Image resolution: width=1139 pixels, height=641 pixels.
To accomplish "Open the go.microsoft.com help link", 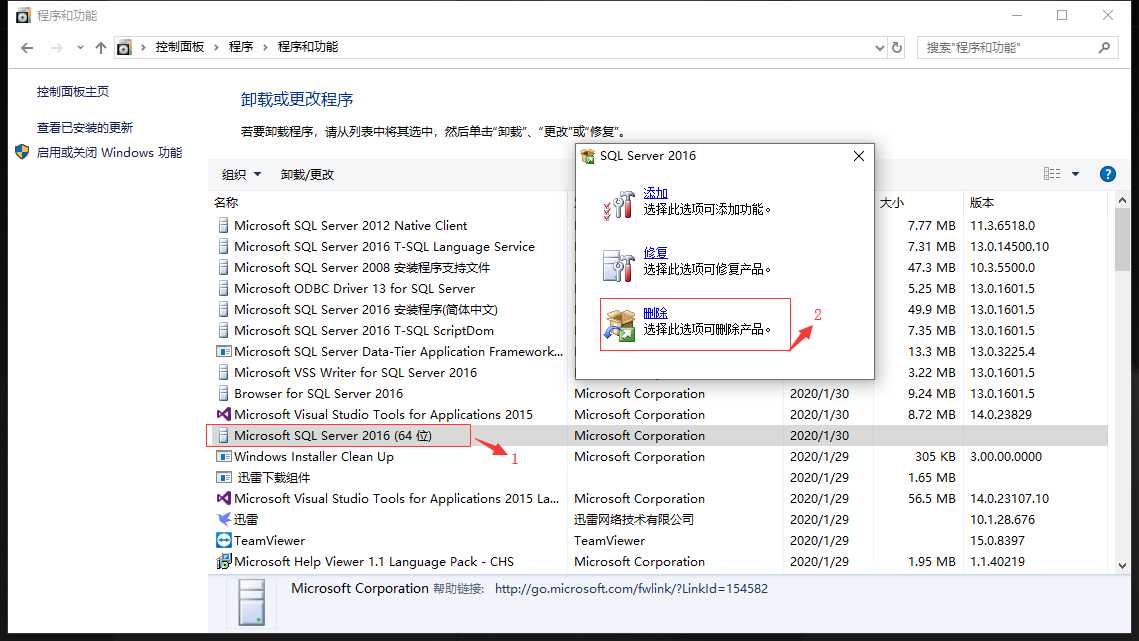I will click(631, 589).
